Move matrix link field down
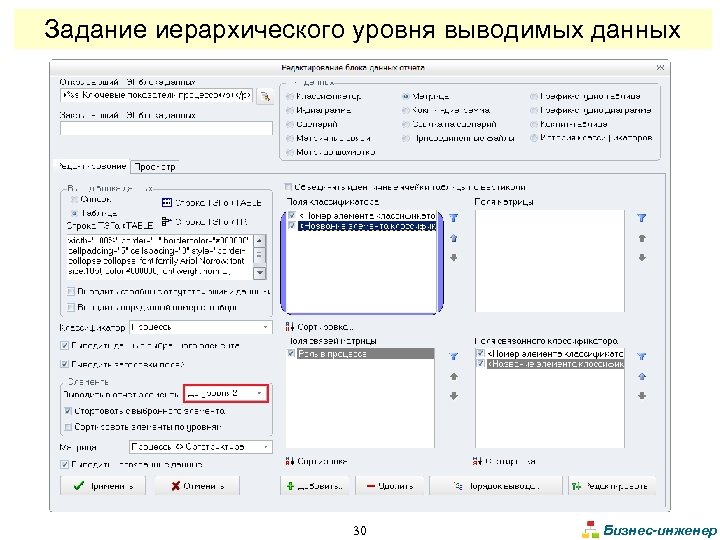 [x=454, y=396]
